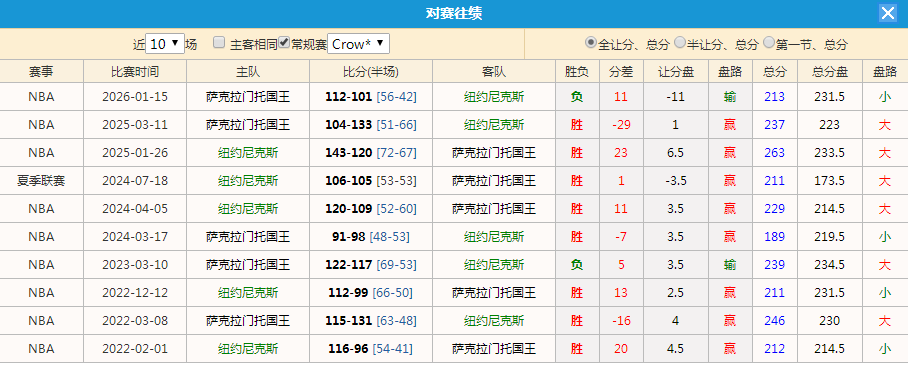Select the date 2022-02-01
The image size is (908, 366).
coord(135,349)
